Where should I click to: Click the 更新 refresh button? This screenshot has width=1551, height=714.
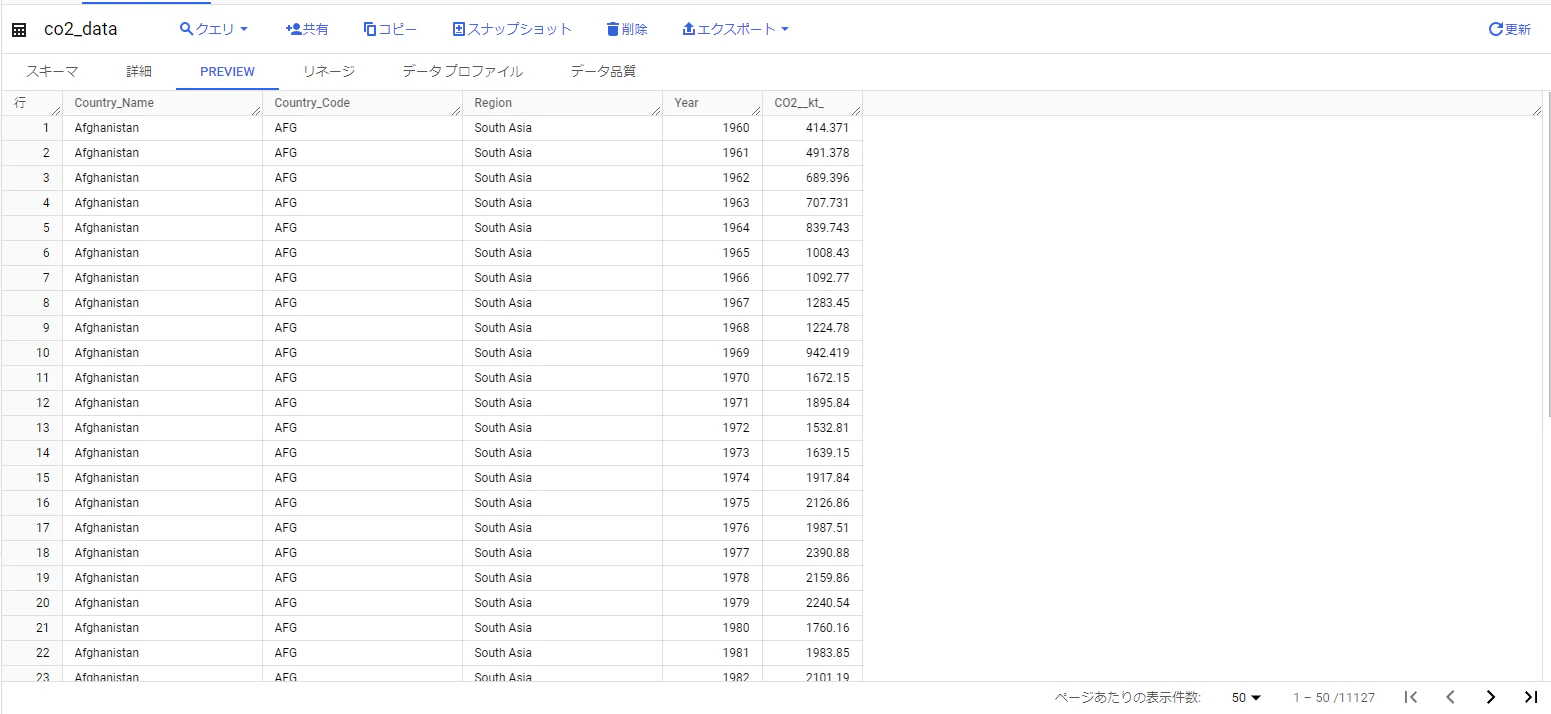[1510, 29]
